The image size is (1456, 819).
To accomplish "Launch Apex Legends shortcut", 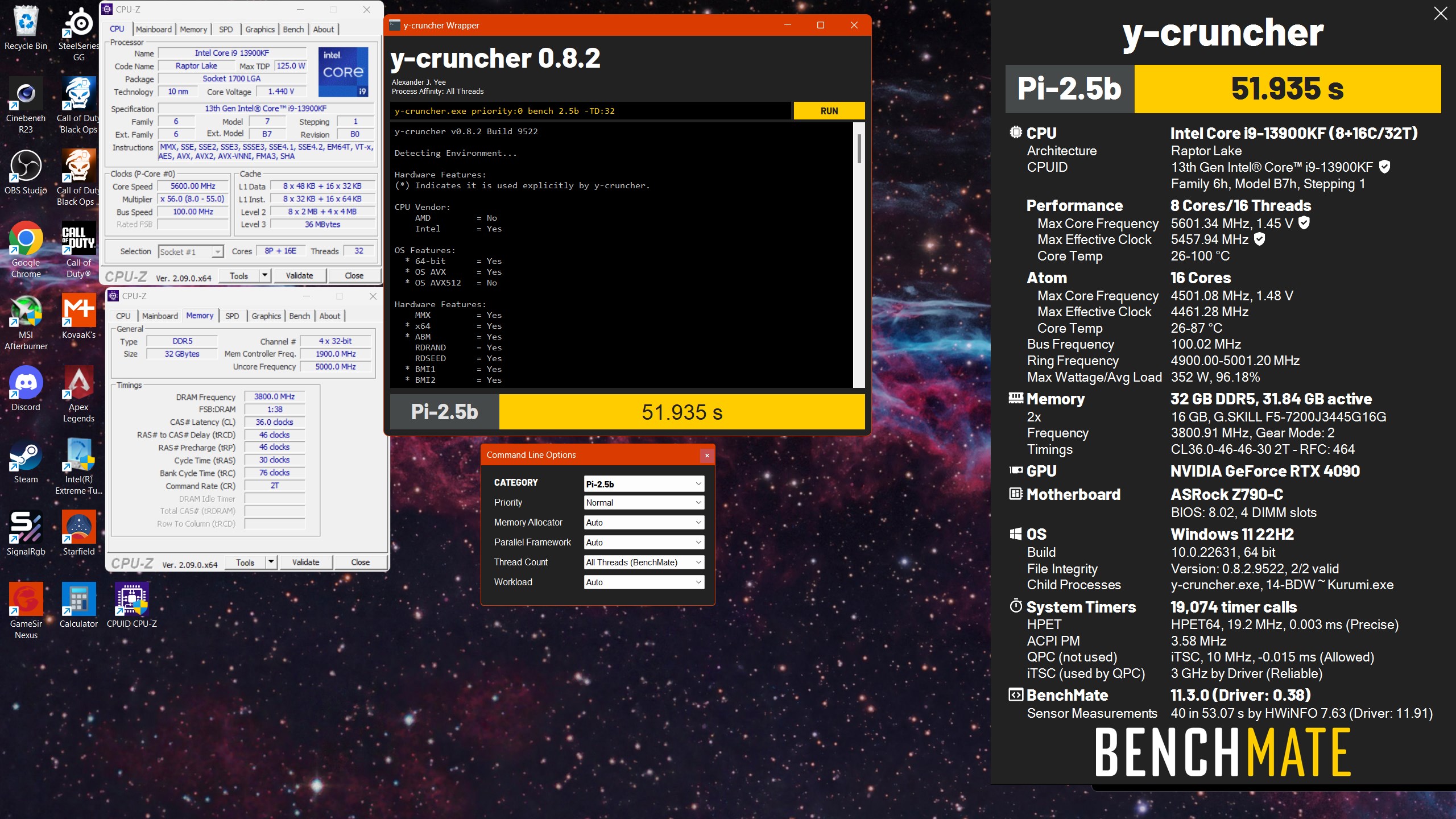I will point(78,394).
